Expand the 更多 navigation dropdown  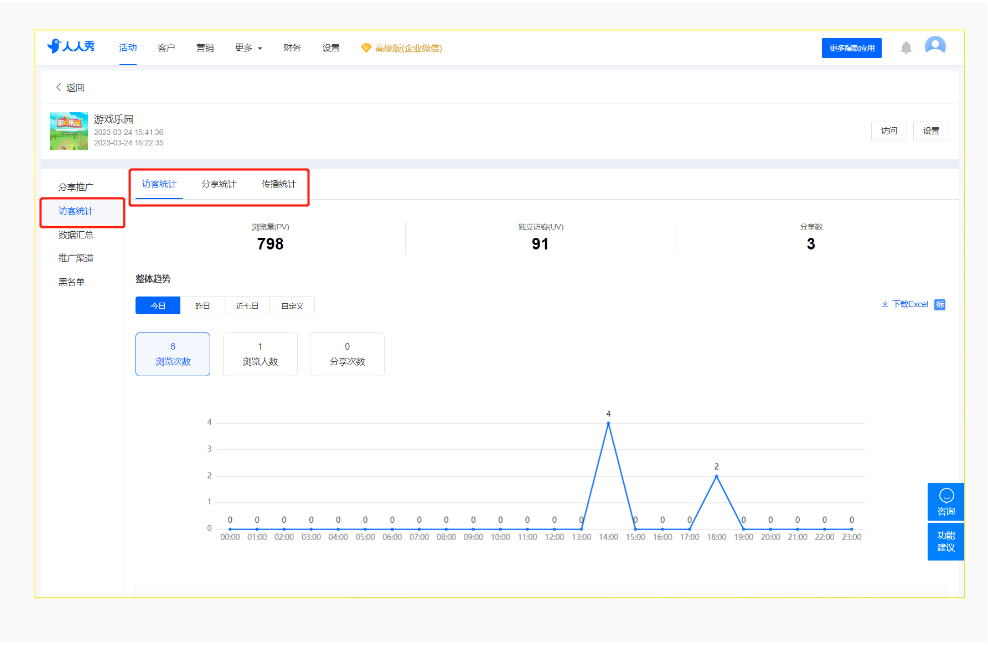click(248, 48)
